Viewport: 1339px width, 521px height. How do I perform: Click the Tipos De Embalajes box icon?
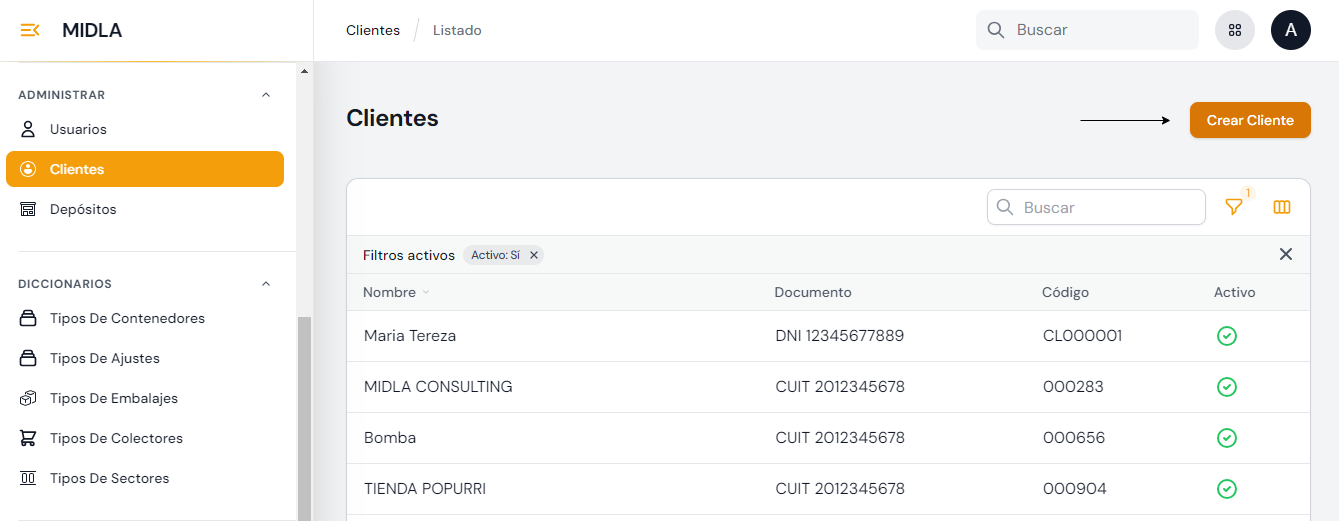29,398
